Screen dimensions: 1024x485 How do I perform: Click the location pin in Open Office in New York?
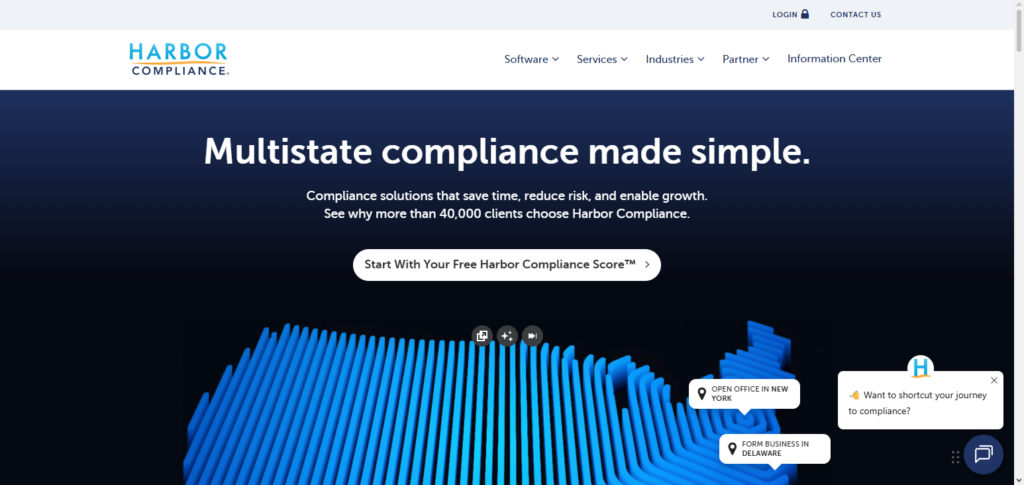point(702,394)
